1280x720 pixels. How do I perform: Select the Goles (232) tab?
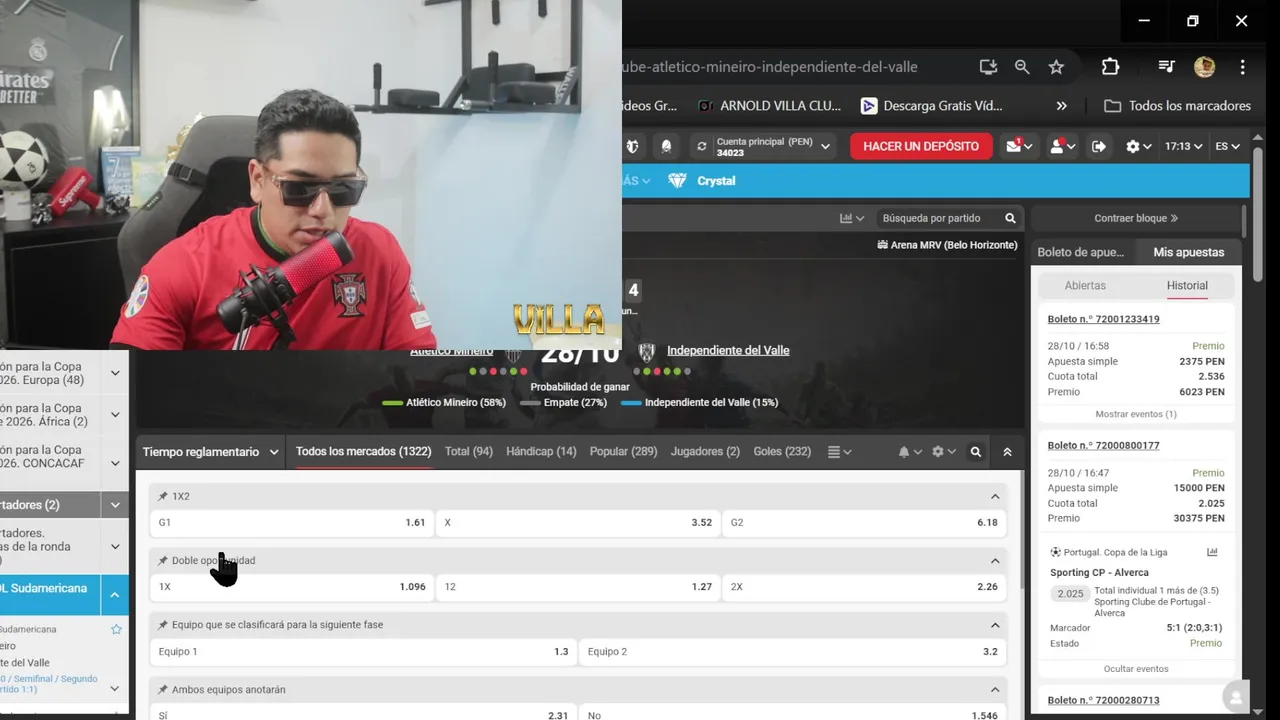point(782,452)
